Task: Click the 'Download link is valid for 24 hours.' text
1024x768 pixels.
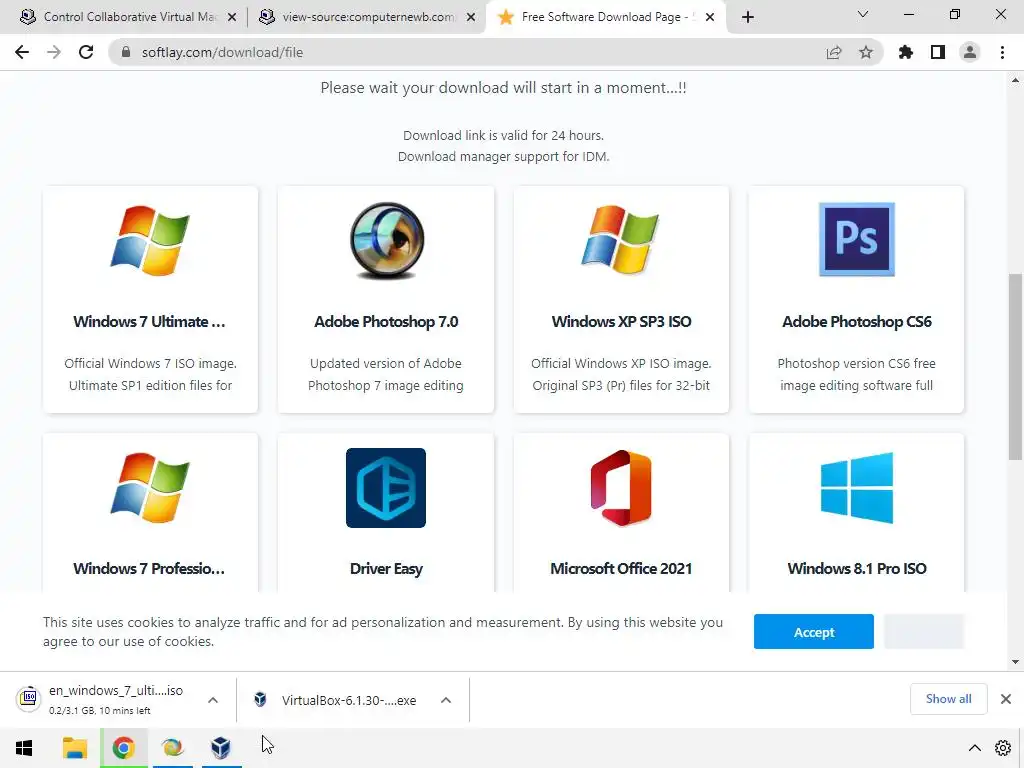Action: pos(504,135)
